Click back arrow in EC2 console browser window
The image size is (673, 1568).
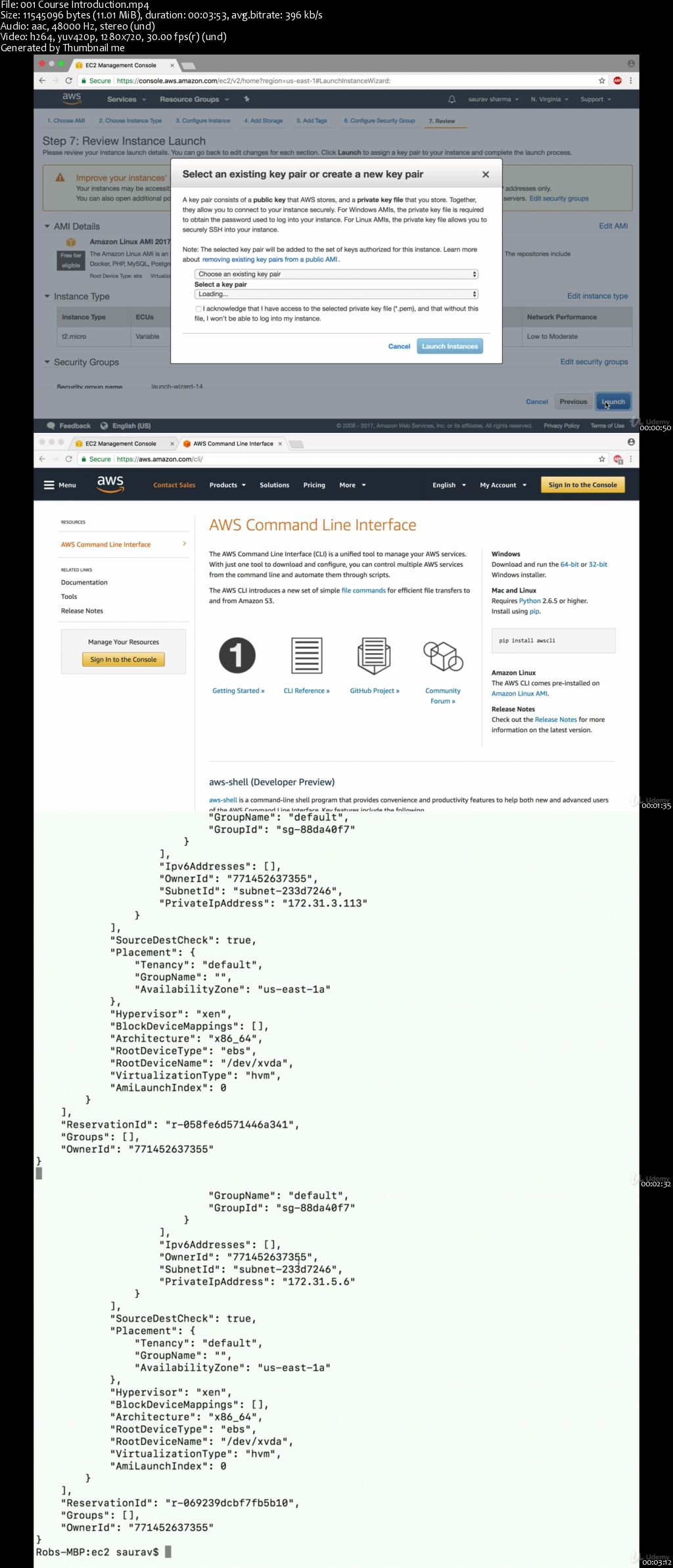pos(42,81)
